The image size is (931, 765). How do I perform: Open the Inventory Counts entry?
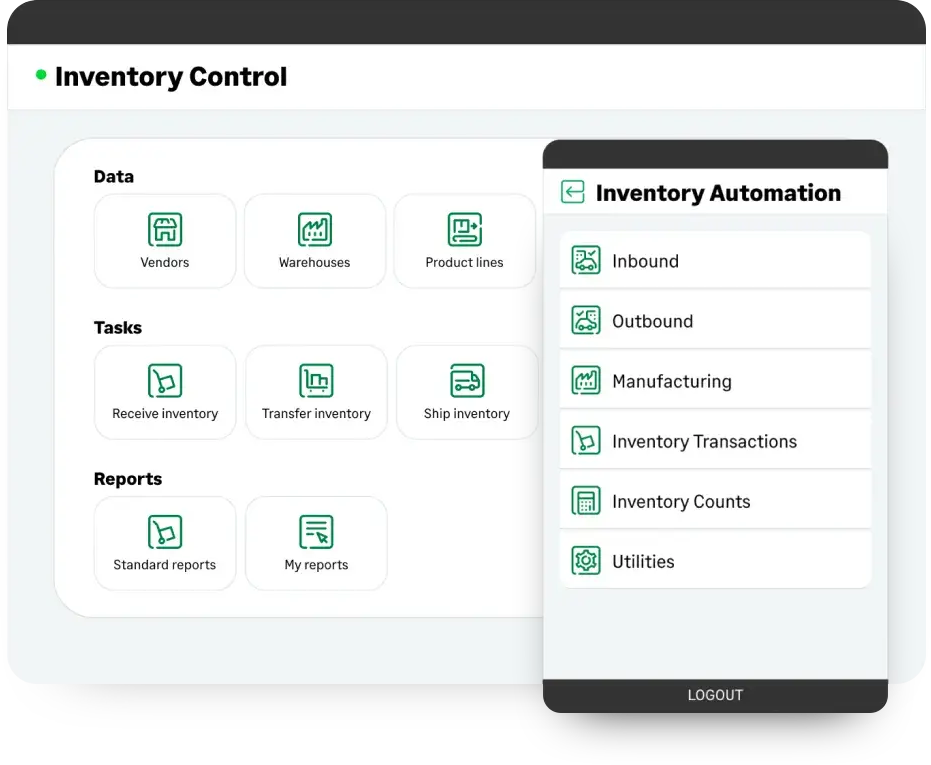coord(715,501)
